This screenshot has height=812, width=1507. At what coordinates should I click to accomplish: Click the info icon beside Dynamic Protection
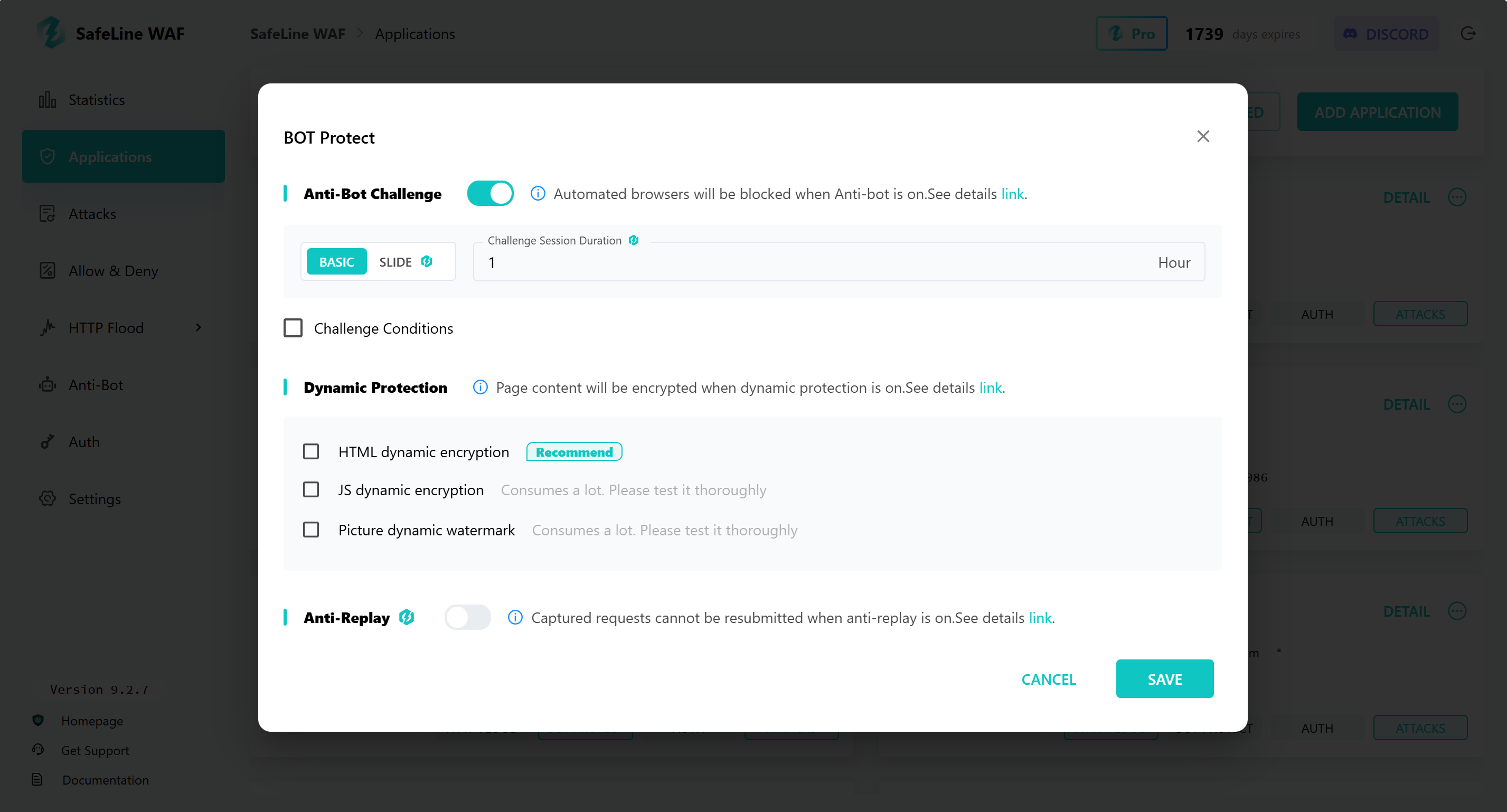click(x=481, y=388)
